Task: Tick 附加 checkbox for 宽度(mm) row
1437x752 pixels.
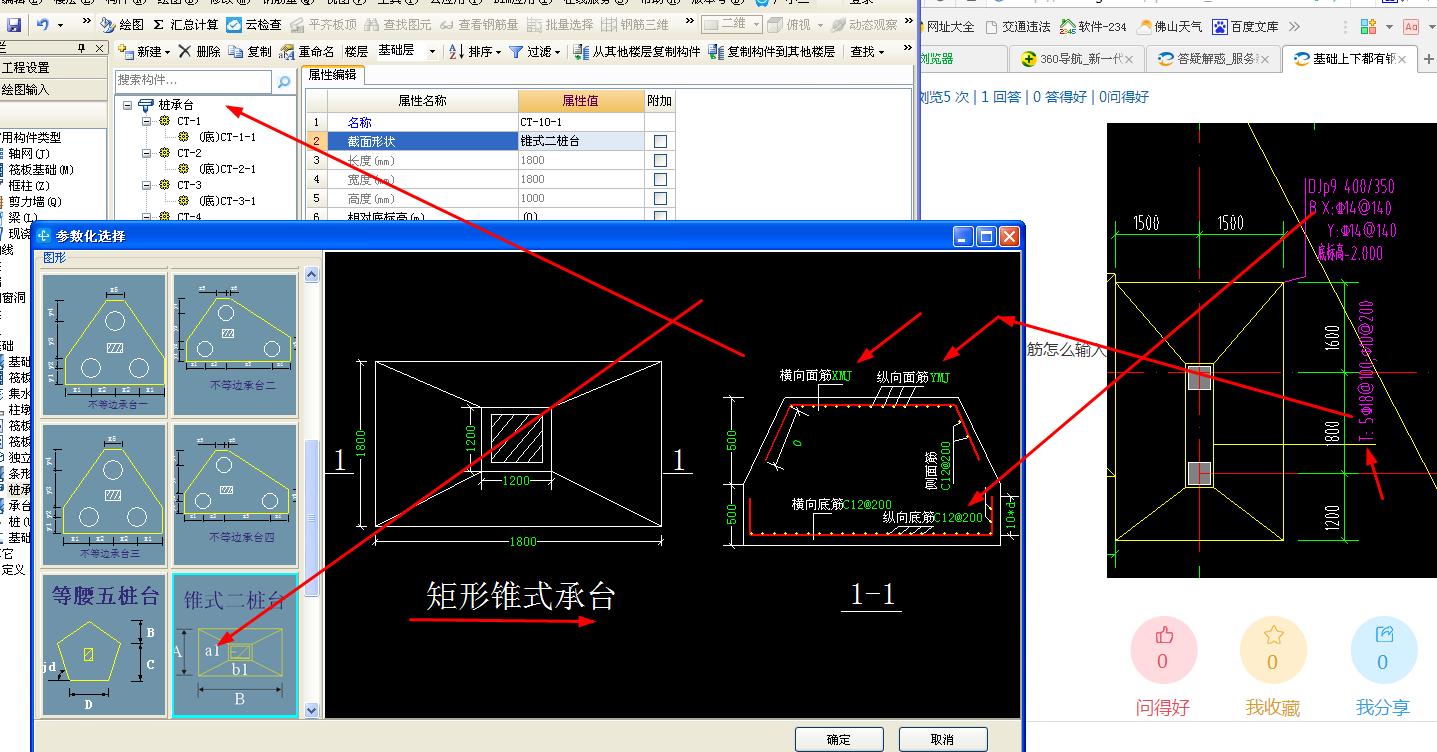Action: [659, 179]
